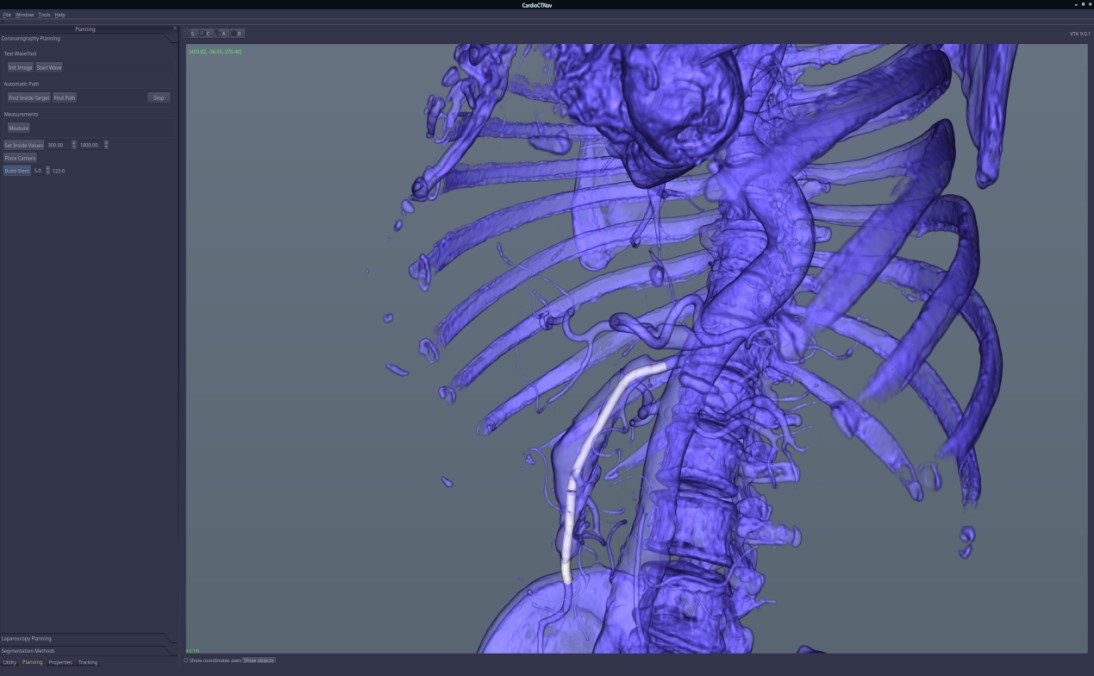Switch to the Utility tab

tap(10, 662)
